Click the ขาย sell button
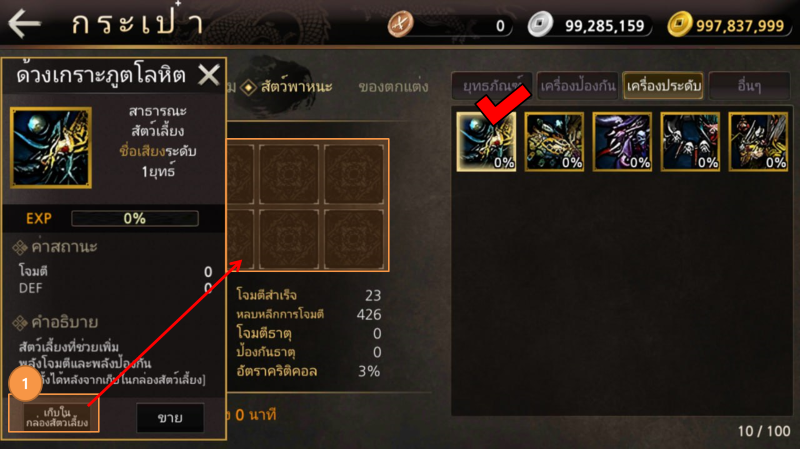The width and height of the screenshot is (800, 449). (170, 418)
